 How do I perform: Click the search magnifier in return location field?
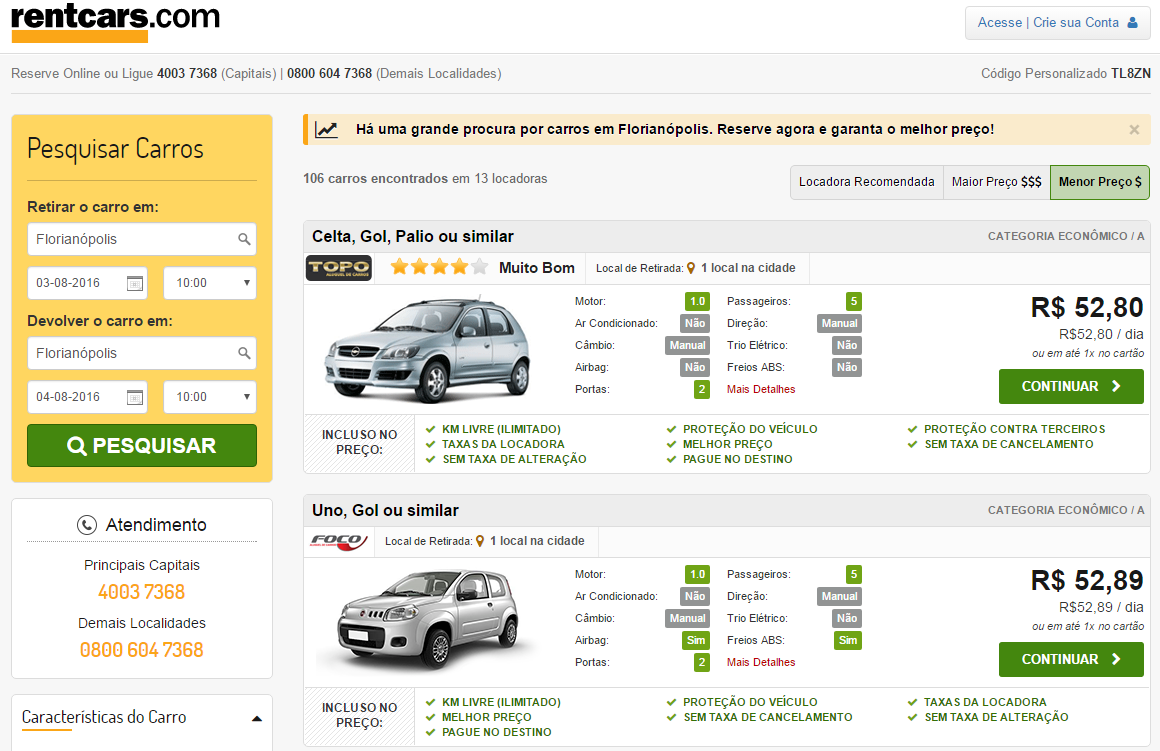coord(243,353)
